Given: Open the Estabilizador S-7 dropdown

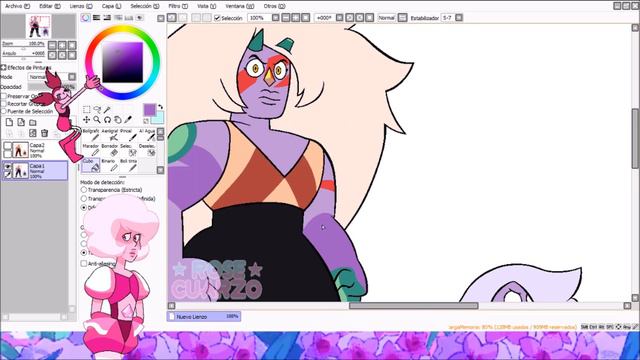Looking at the screenshot, I should point(459,18).
